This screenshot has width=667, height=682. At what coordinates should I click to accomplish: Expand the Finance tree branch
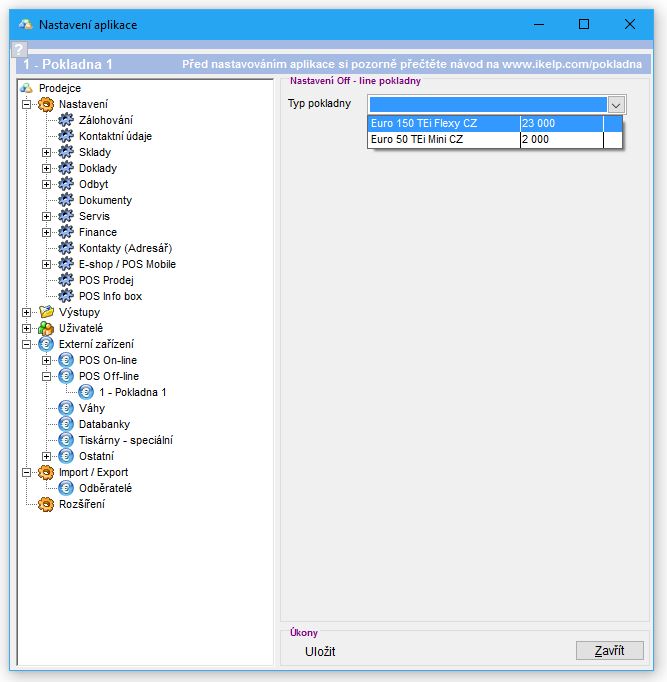point(46,232)
